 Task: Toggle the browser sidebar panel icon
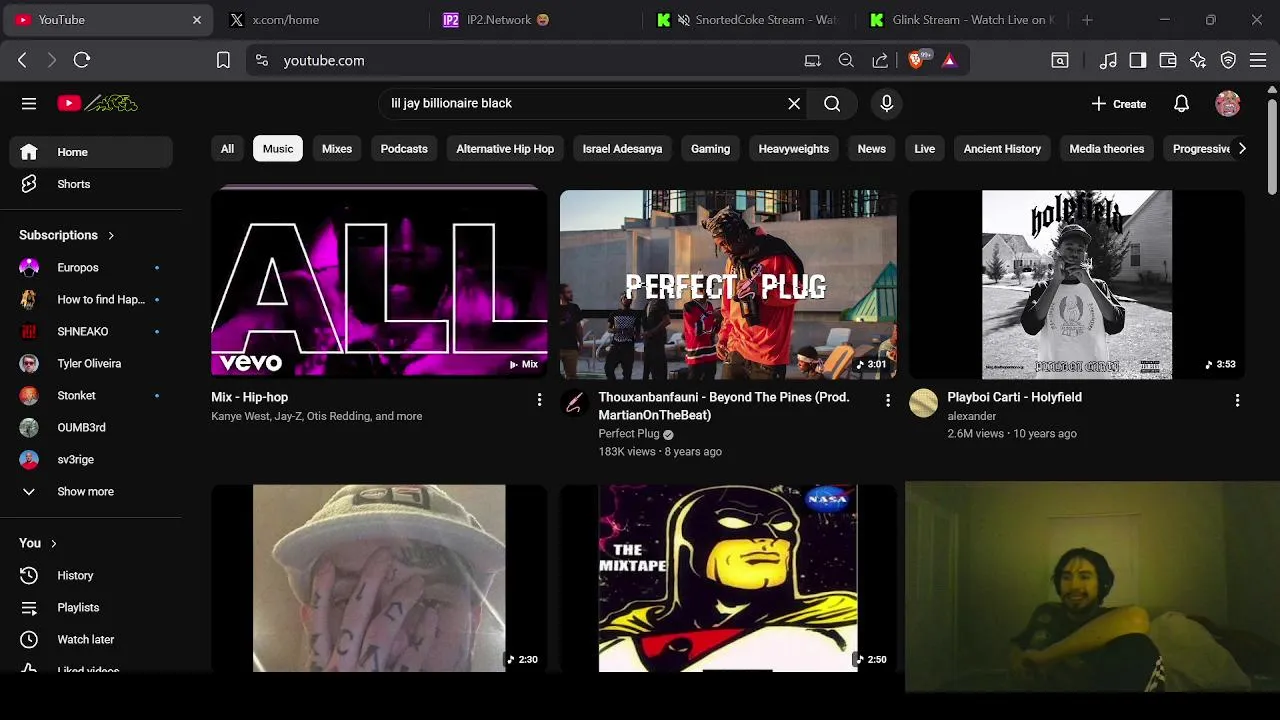pos(1138,60)
